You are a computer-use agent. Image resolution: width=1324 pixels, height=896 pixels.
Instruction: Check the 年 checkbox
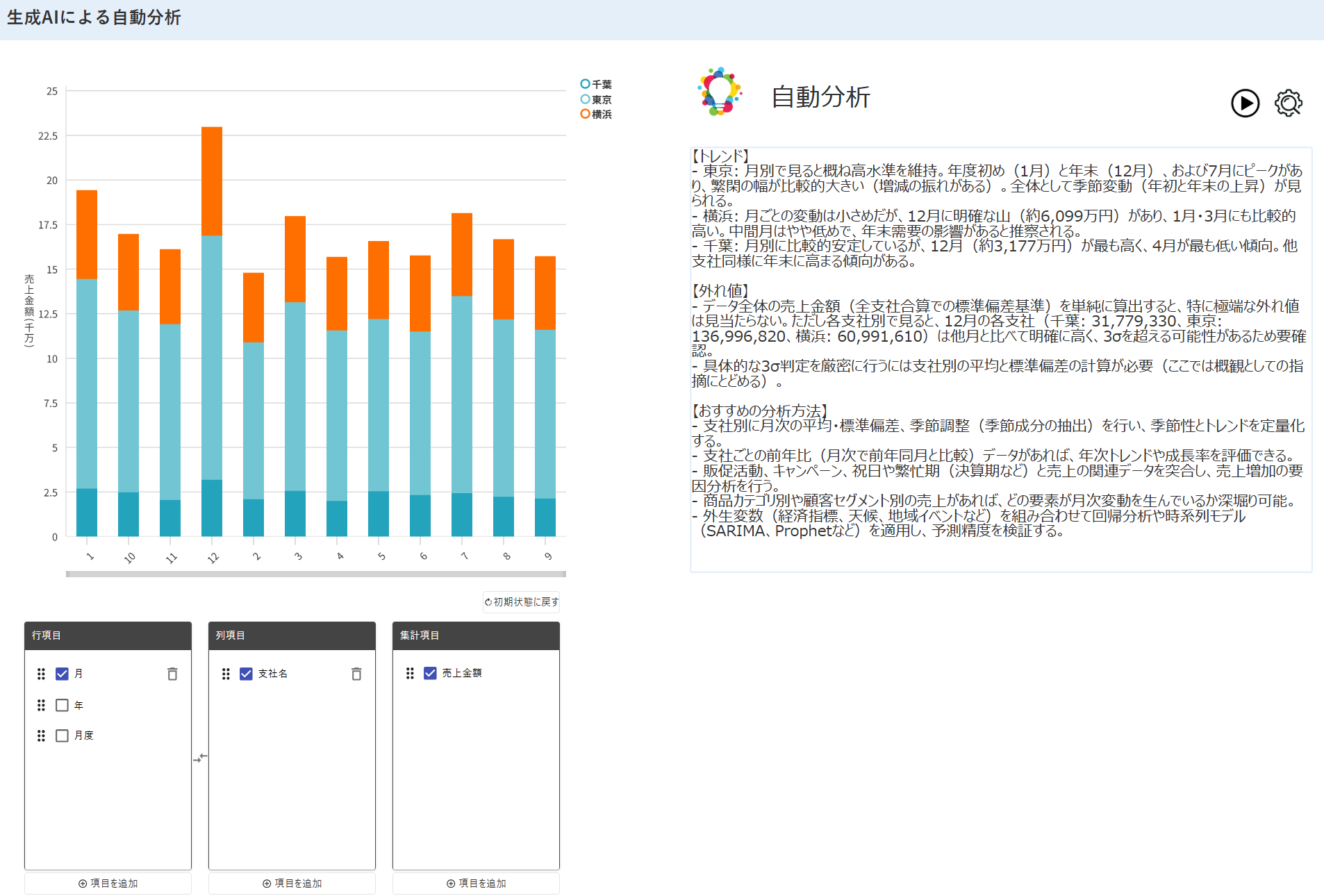[x=62, y=705]
